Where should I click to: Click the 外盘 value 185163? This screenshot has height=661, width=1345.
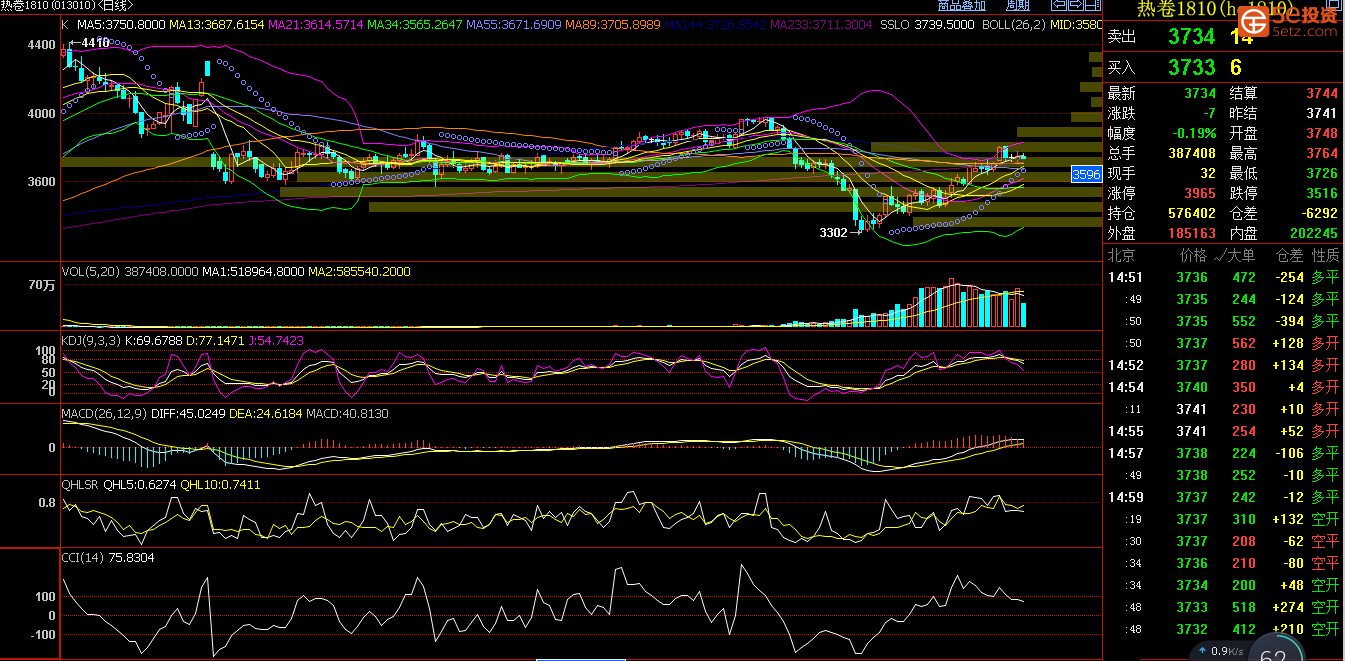[1192, 233]
